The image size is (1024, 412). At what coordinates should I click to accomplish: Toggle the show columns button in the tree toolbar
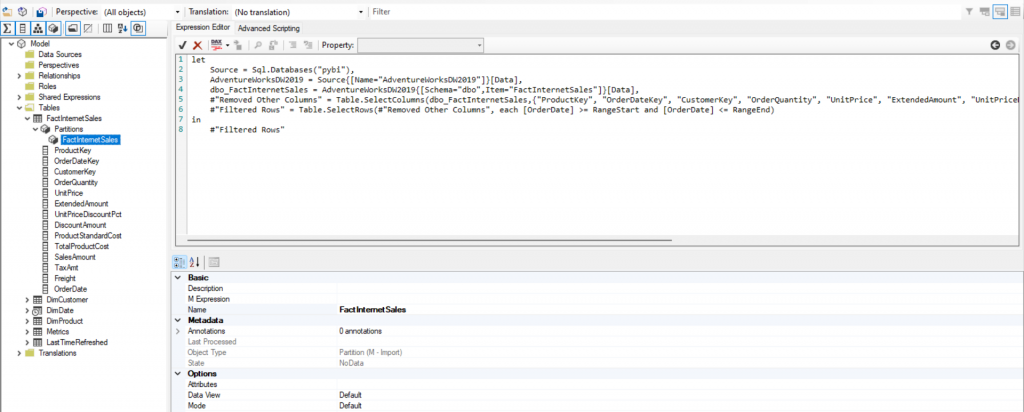pos(23,28)
